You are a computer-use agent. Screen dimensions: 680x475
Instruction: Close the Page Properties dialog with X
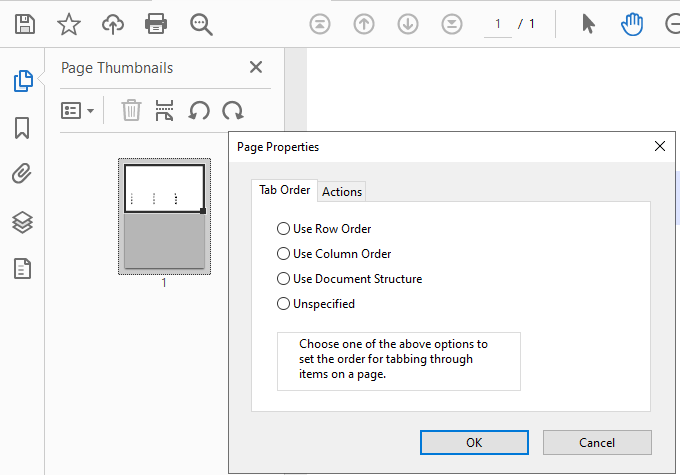(660, 146)
